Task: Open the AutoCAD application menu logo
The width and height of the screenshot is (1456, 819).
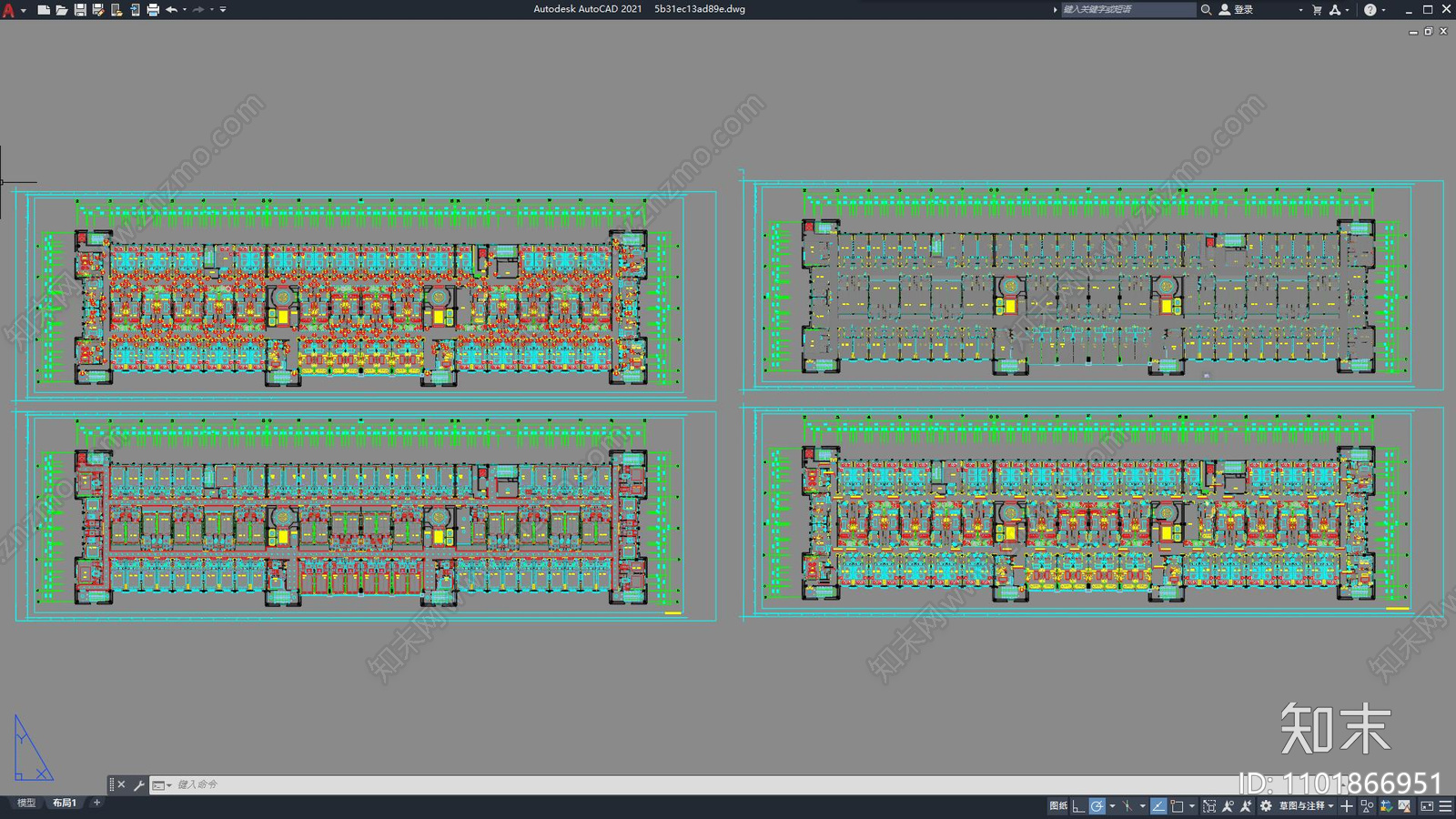Action: pyautogui.click(x=9, y=10)
